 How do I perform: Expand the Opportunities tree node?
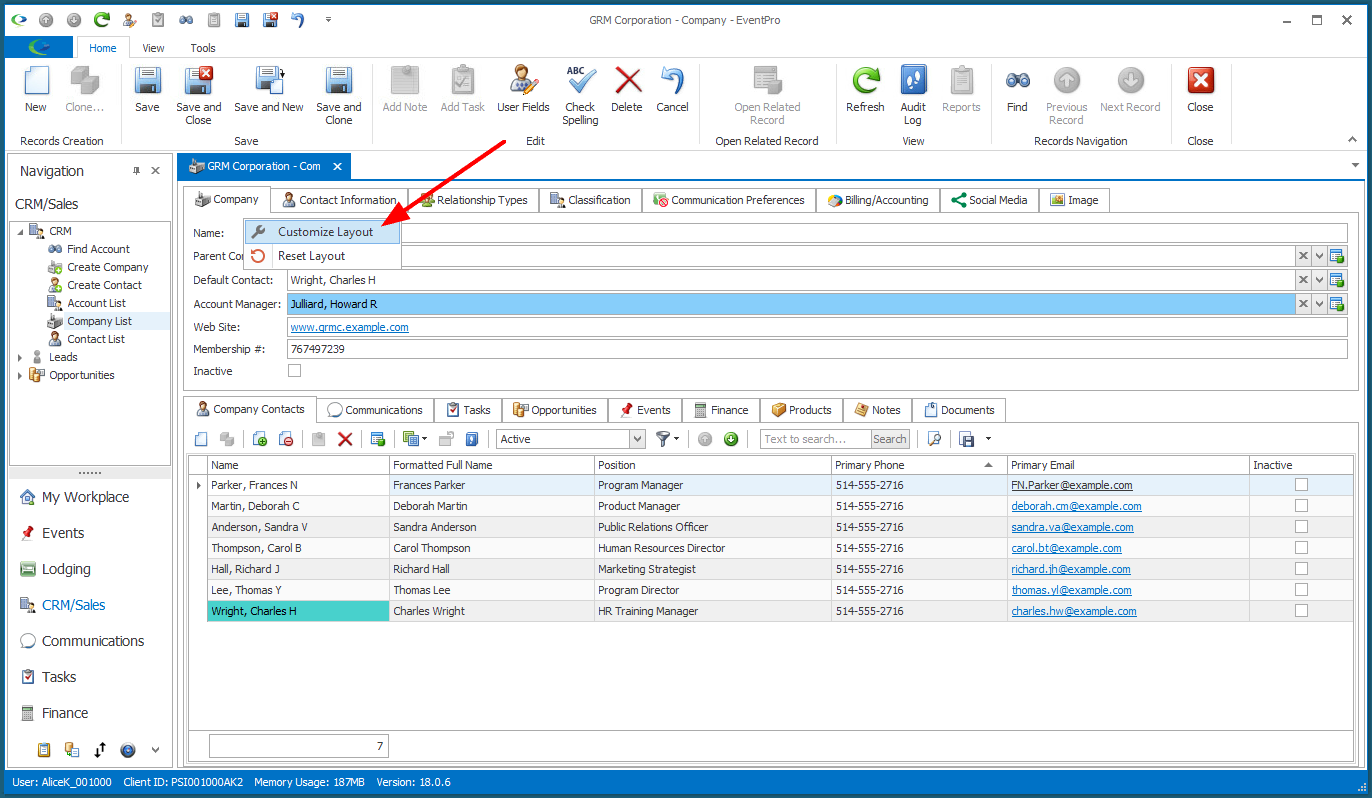tap(20, 375)
